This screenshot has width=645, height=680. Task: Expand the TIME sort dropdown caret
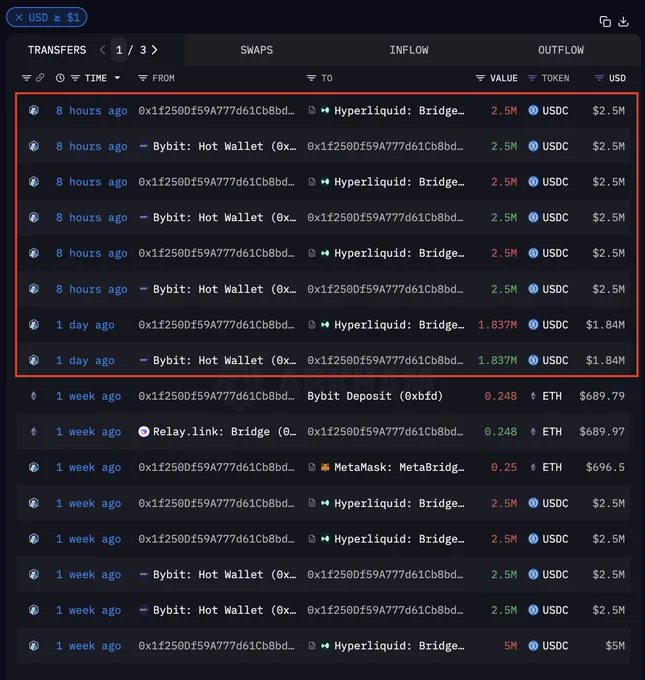[117, 78]
